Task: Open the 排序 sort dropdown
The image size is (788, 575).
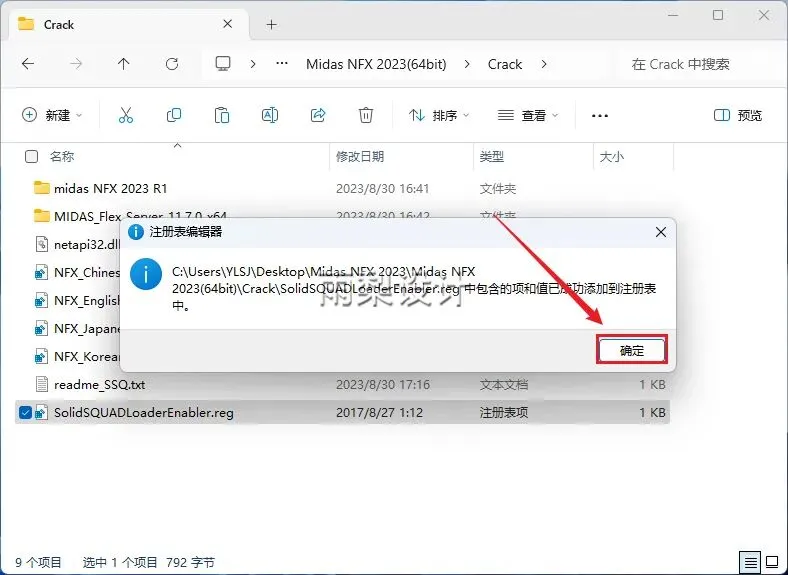Action: [x=439, y=116]
